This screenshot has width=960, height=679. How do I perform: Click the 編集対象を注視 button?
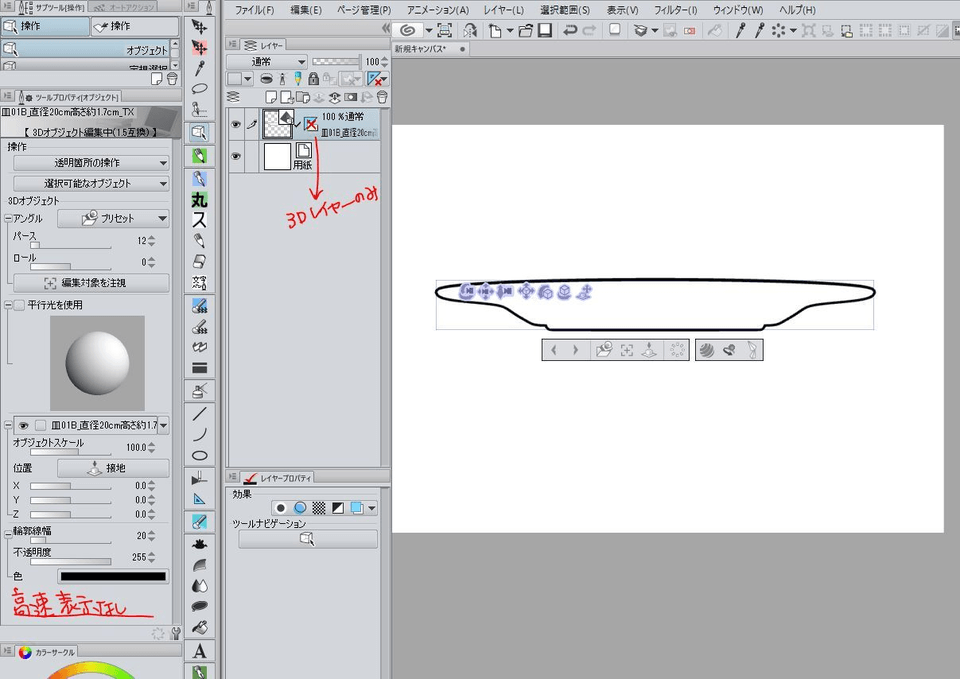(x=91, y=283)
